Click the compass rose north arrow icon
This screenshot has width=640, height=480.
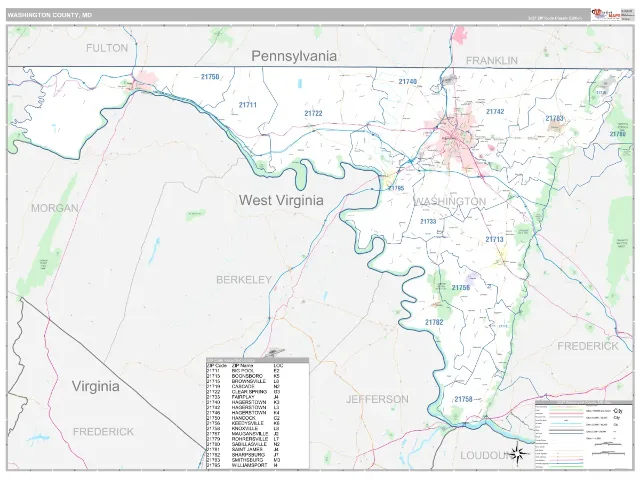(x=518, y=453)
